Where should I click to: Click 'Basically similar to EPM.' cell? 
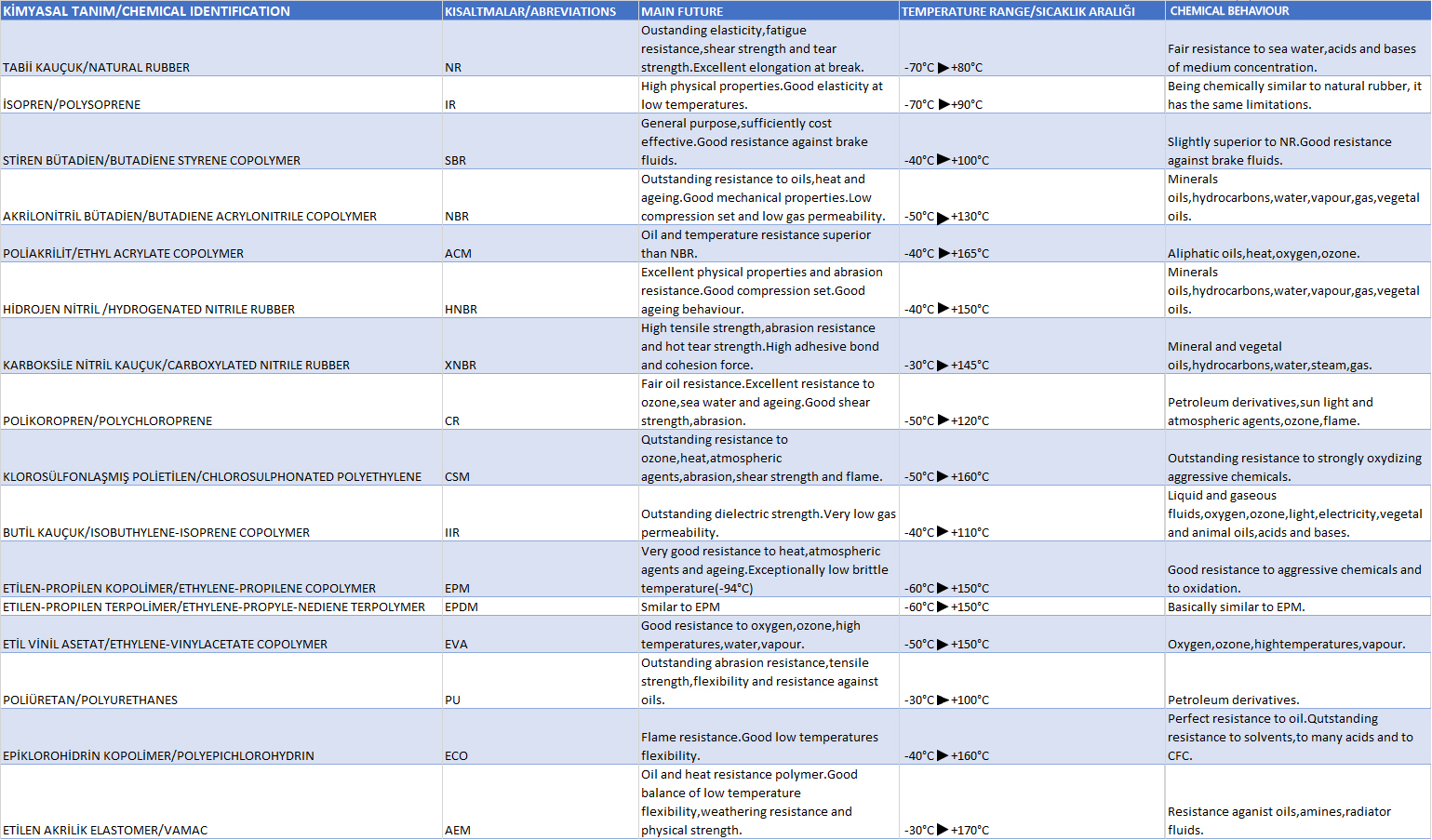tap(1298, 607)
